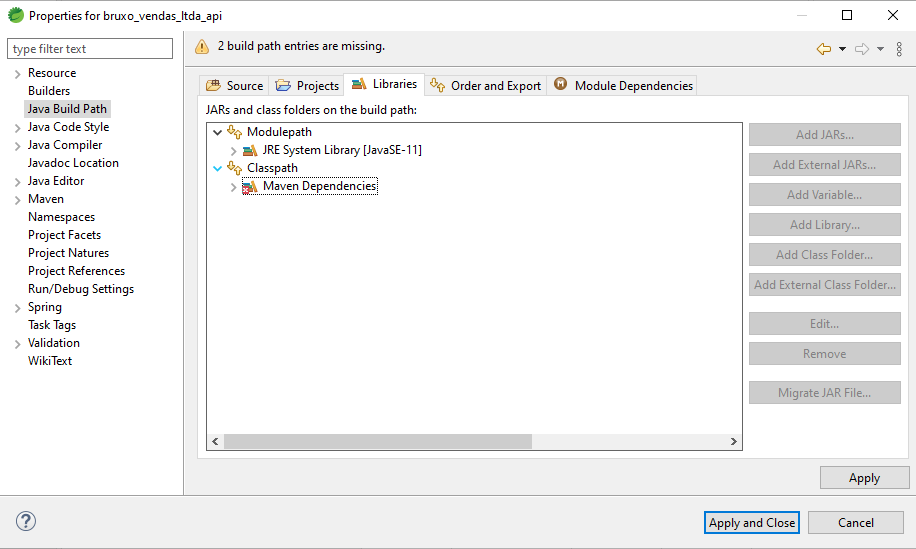Screen dimensions: 916x549
Task: Click the JRE System Library icon
Action: [x=249, y=151]
